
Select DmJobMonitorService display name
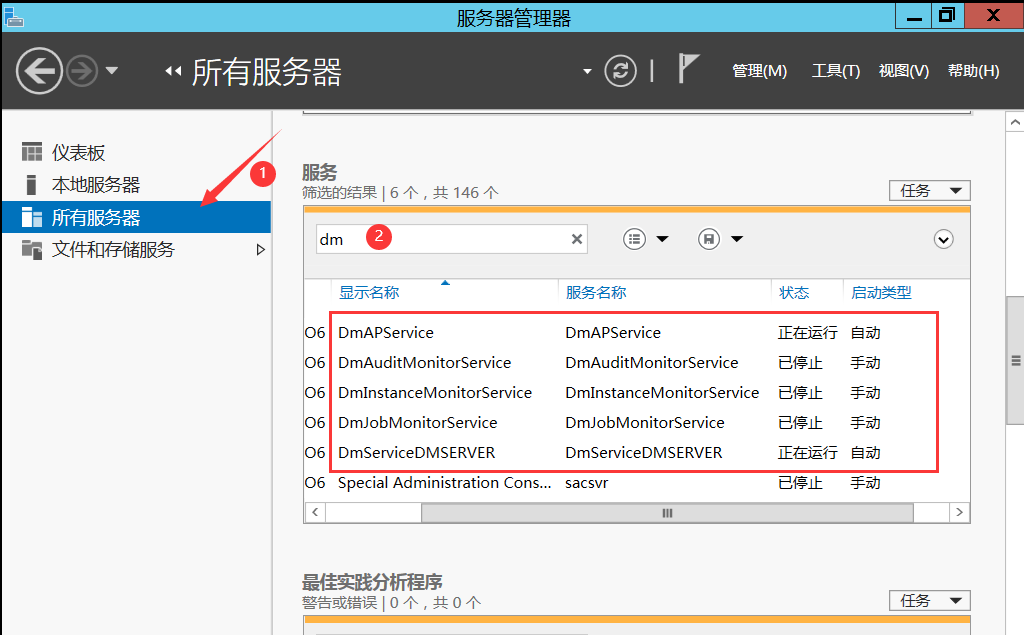coord(417,423)
